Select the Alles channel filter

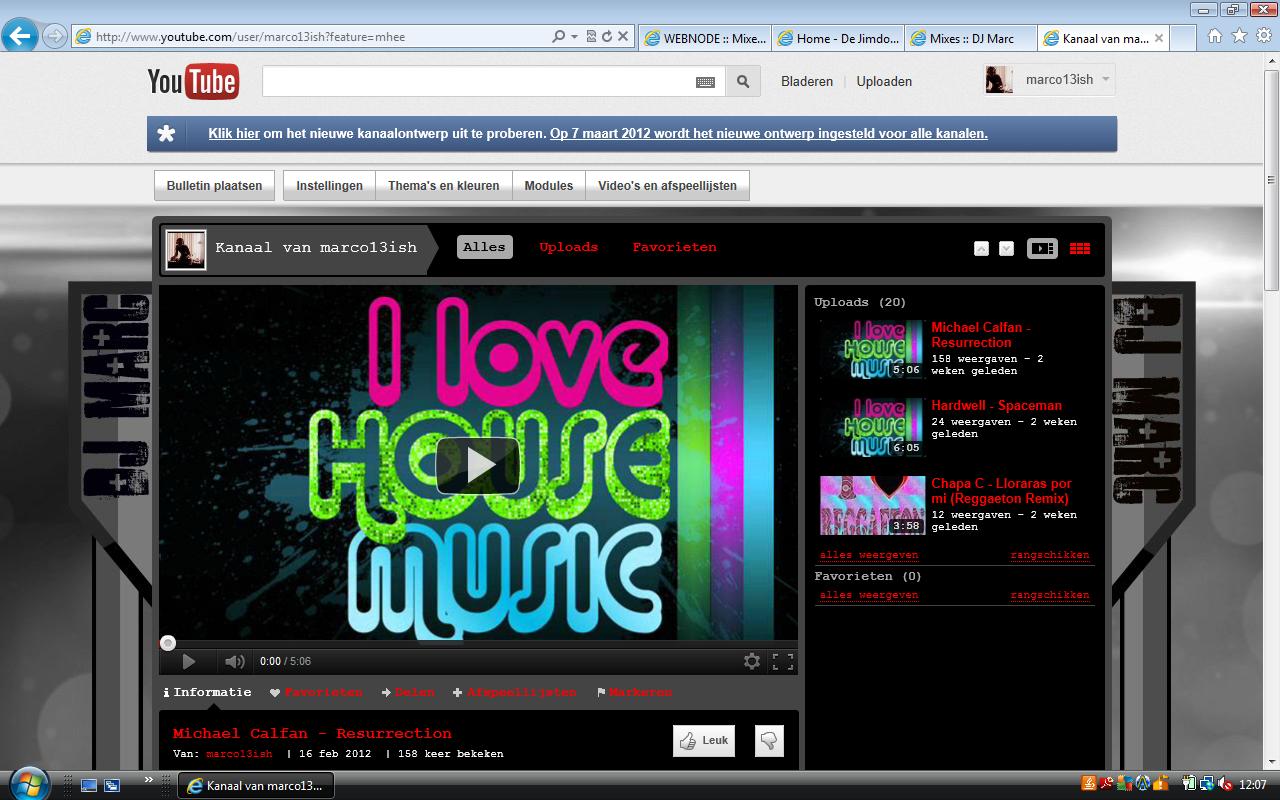[x=484, y=247]
